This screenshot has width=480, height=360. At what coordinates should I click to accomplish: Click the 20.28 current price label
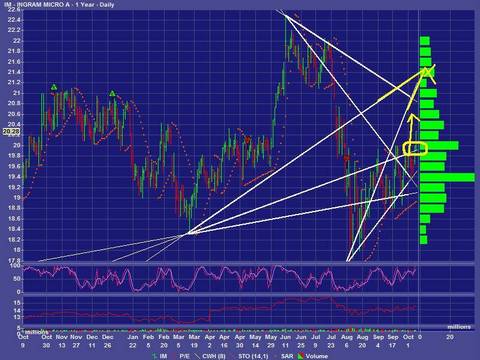11,132
